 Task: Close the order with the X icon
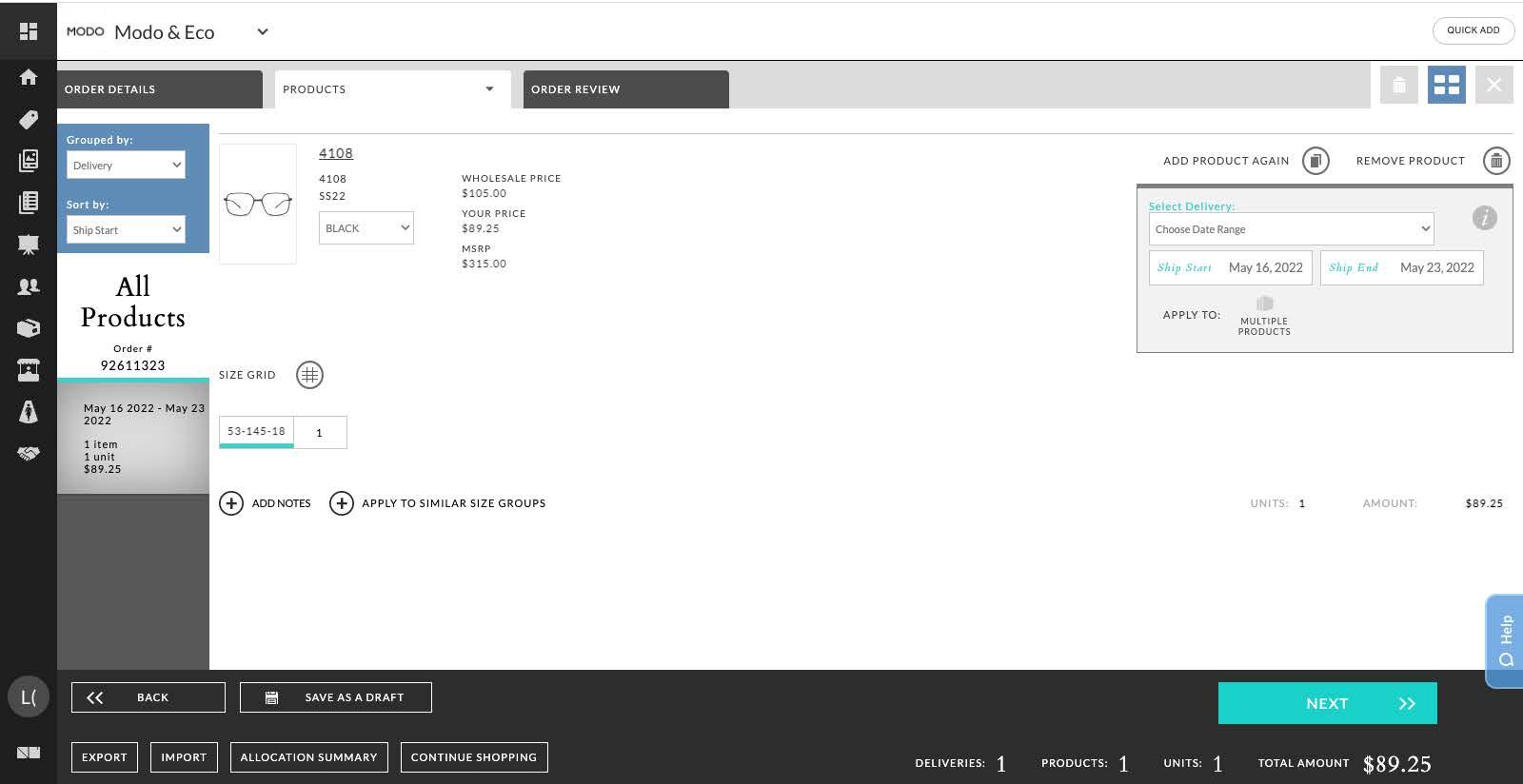pyautogui.click(x=1494, y=85)
